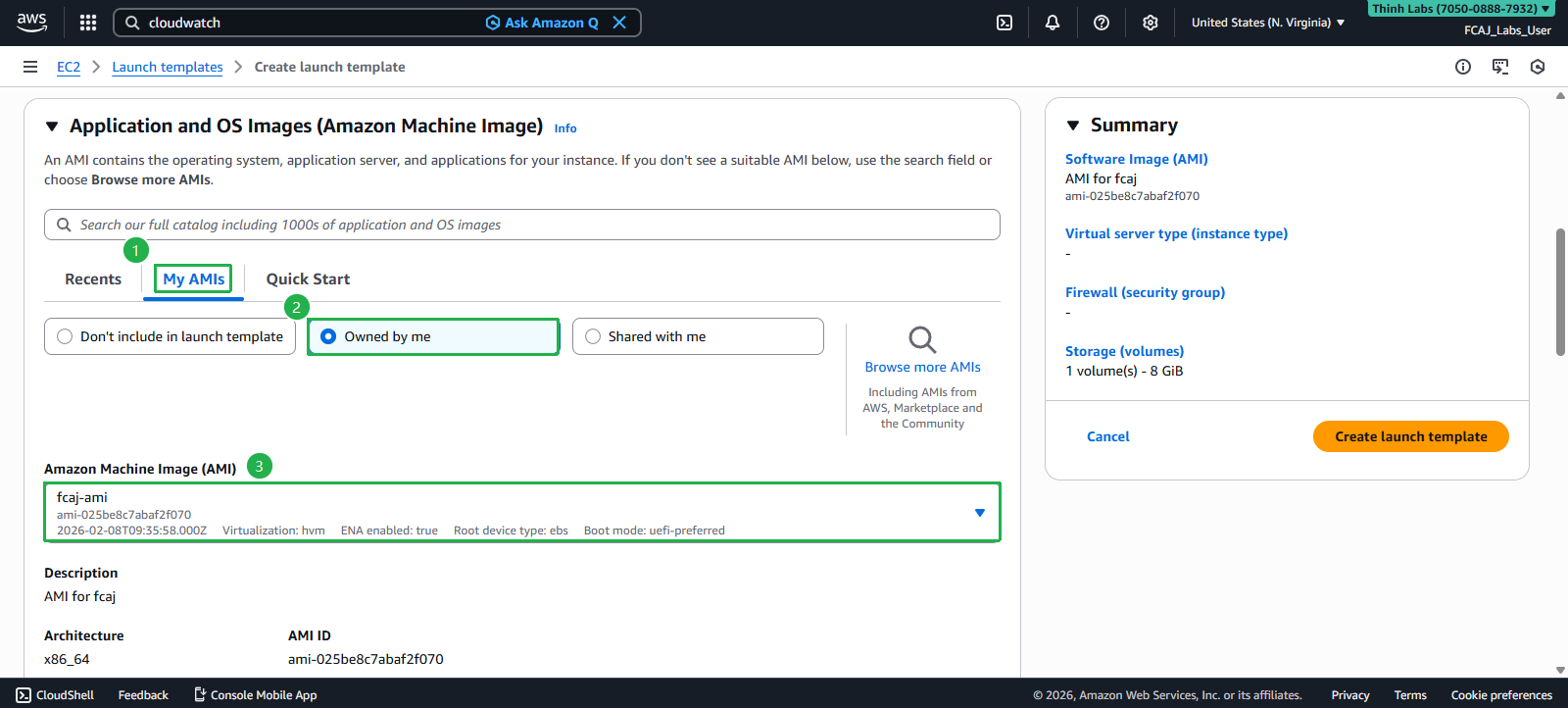This screenshot has height=708, width=1568.
Task: Click the AMI catalog search field
Action: [x=522, y=225]
